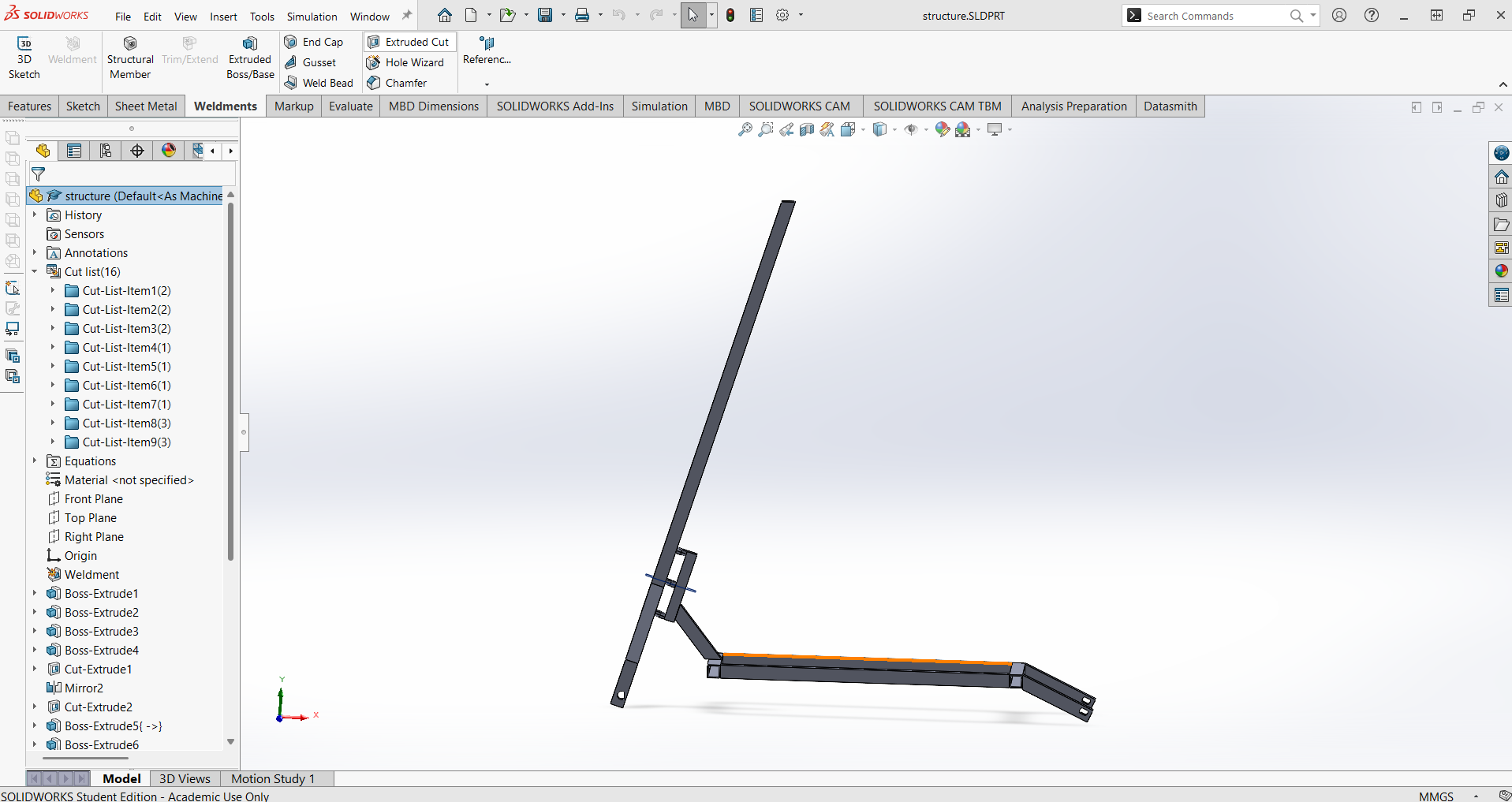Switch to the PropertyManager tab
The image size is (1512, 802).
coord(74,151)
